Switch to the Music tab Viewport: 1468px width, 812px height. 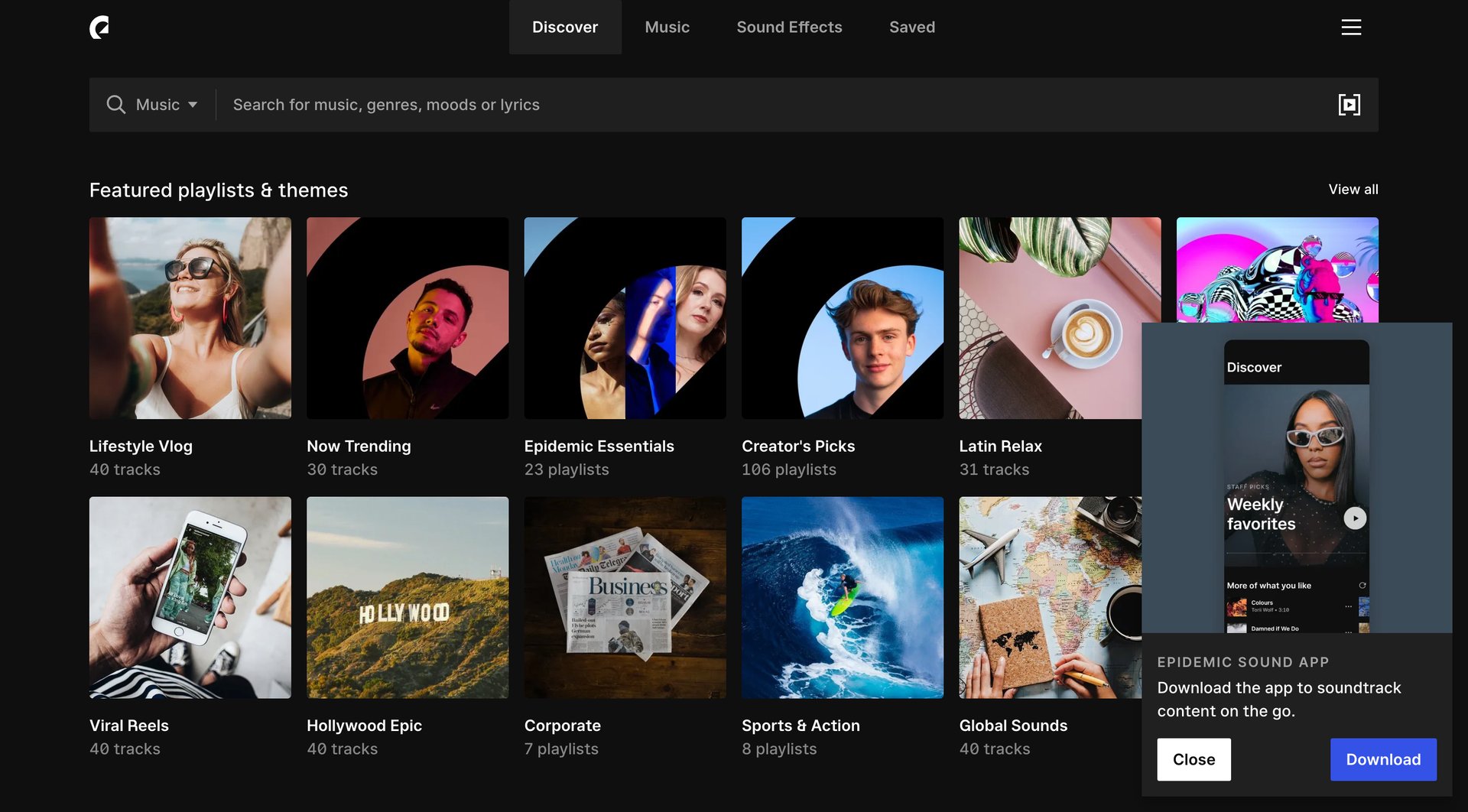pyautogui.click(x=667, y=27)
